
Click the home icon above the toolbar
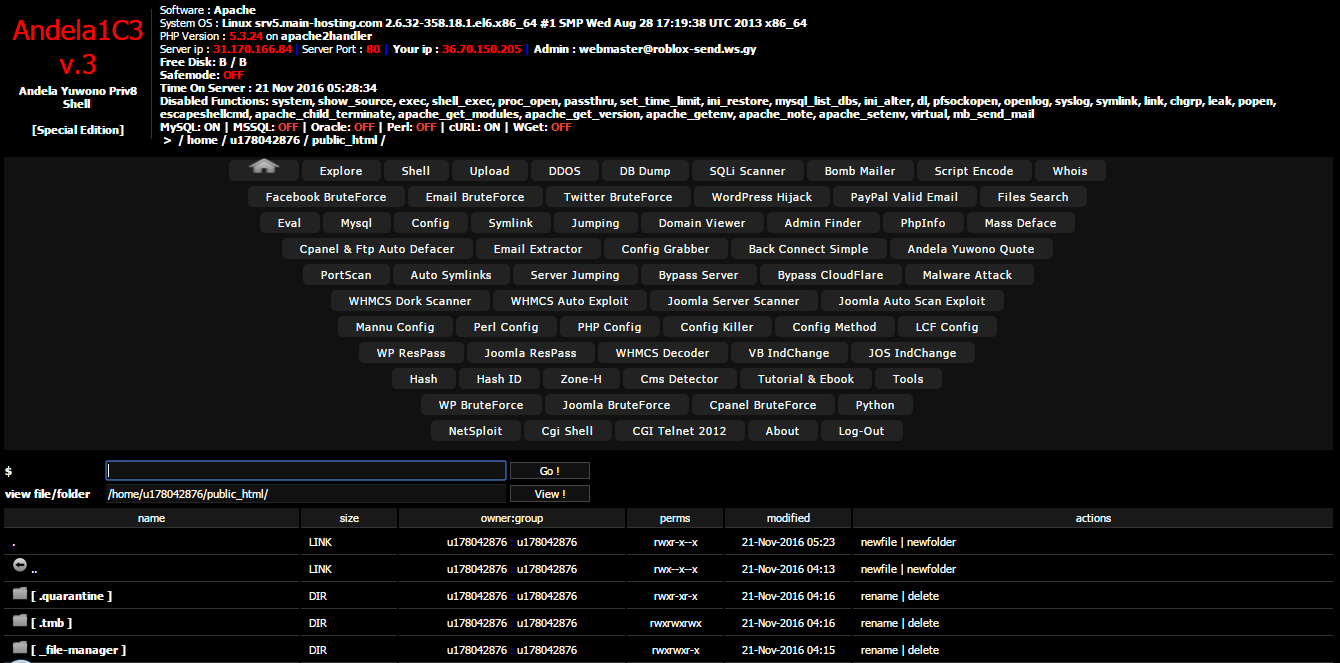pyautogui.click(x=262, y=168)
